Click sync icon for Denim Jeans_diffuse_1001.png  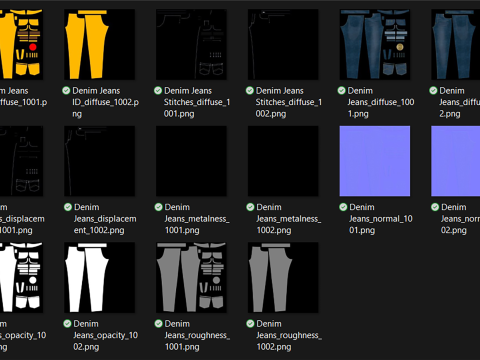[x=341, y=90]
